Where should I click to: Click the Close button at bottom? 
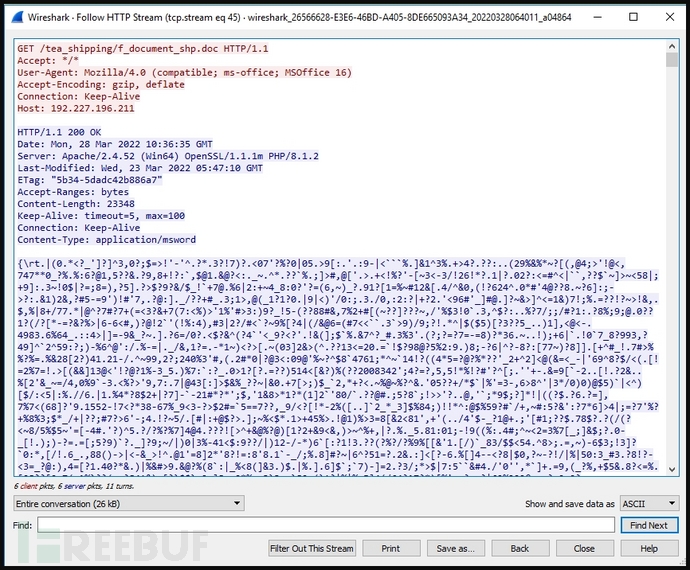584,548
